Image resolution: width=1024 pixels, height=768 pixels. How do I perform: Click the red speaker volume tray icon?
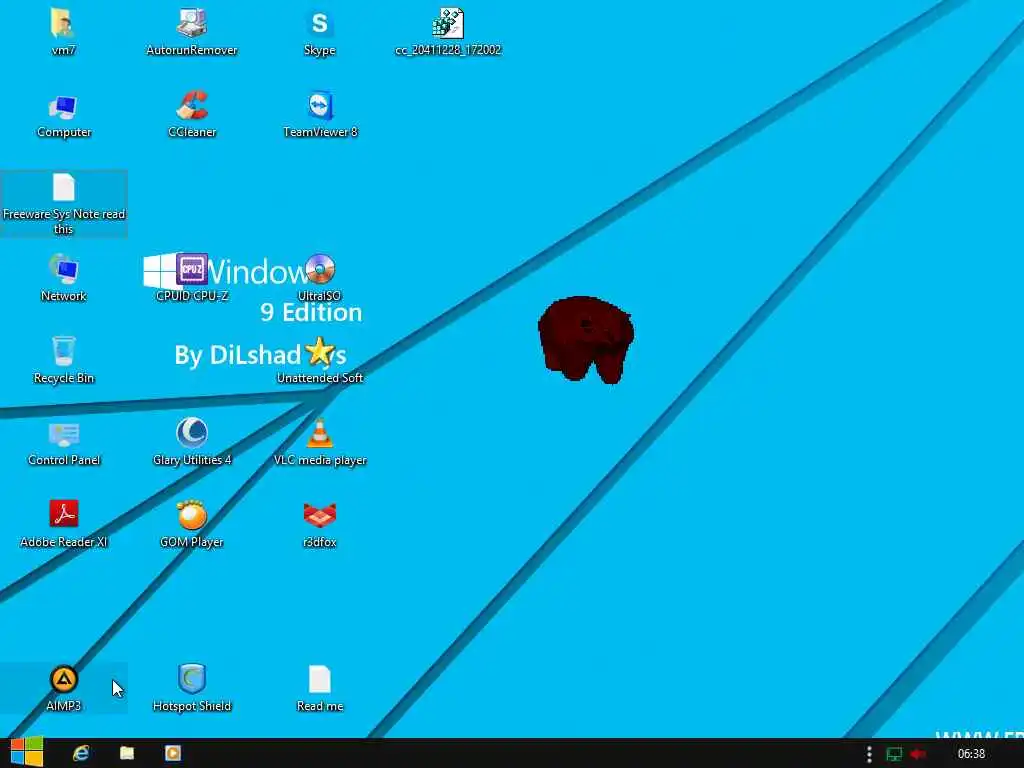(918, 754)
